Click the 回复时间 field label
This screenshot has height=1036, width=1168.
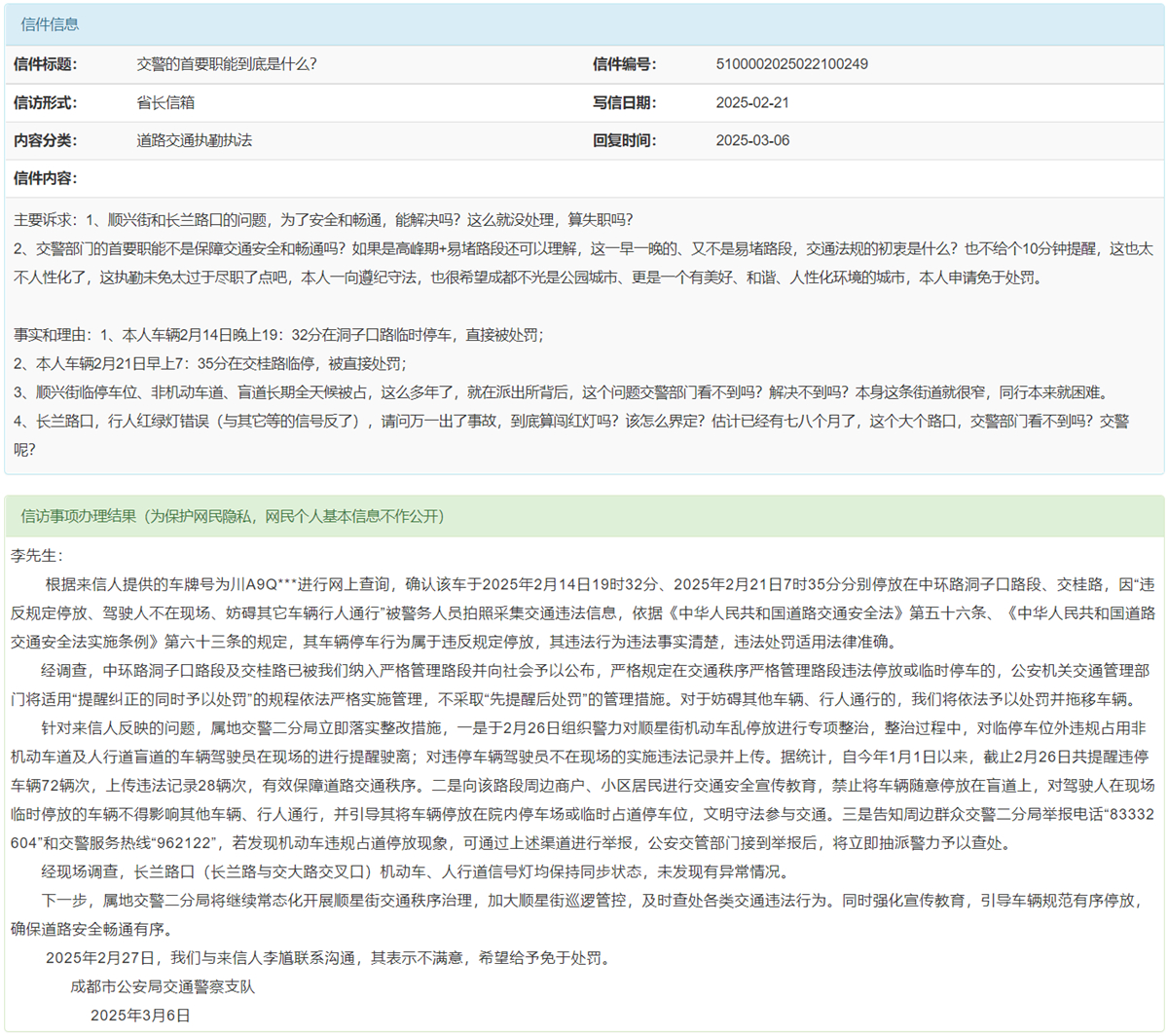tap(624, 140)
